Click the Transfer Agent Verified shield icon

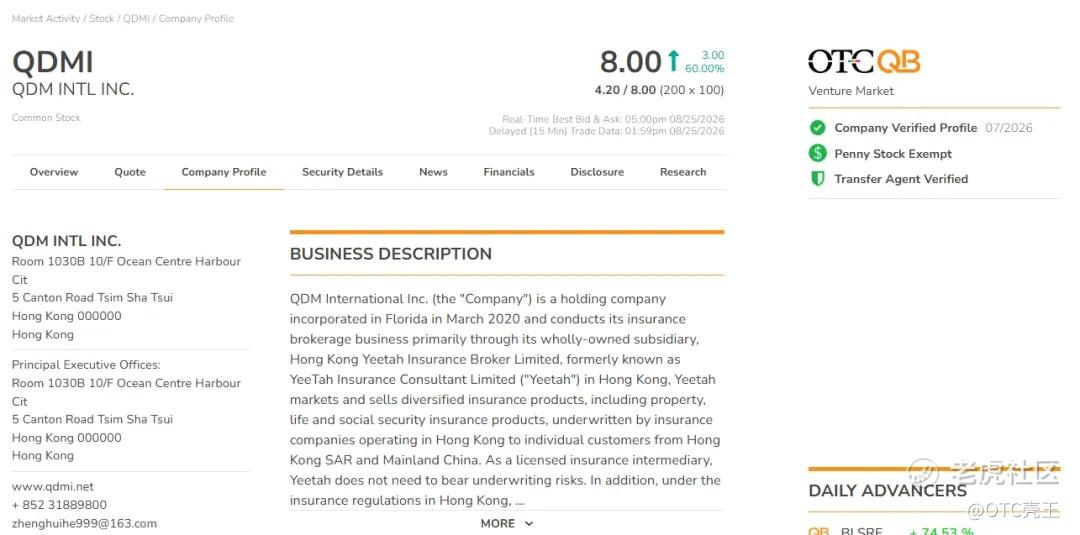pyautogui.click(x=818, y=178)
